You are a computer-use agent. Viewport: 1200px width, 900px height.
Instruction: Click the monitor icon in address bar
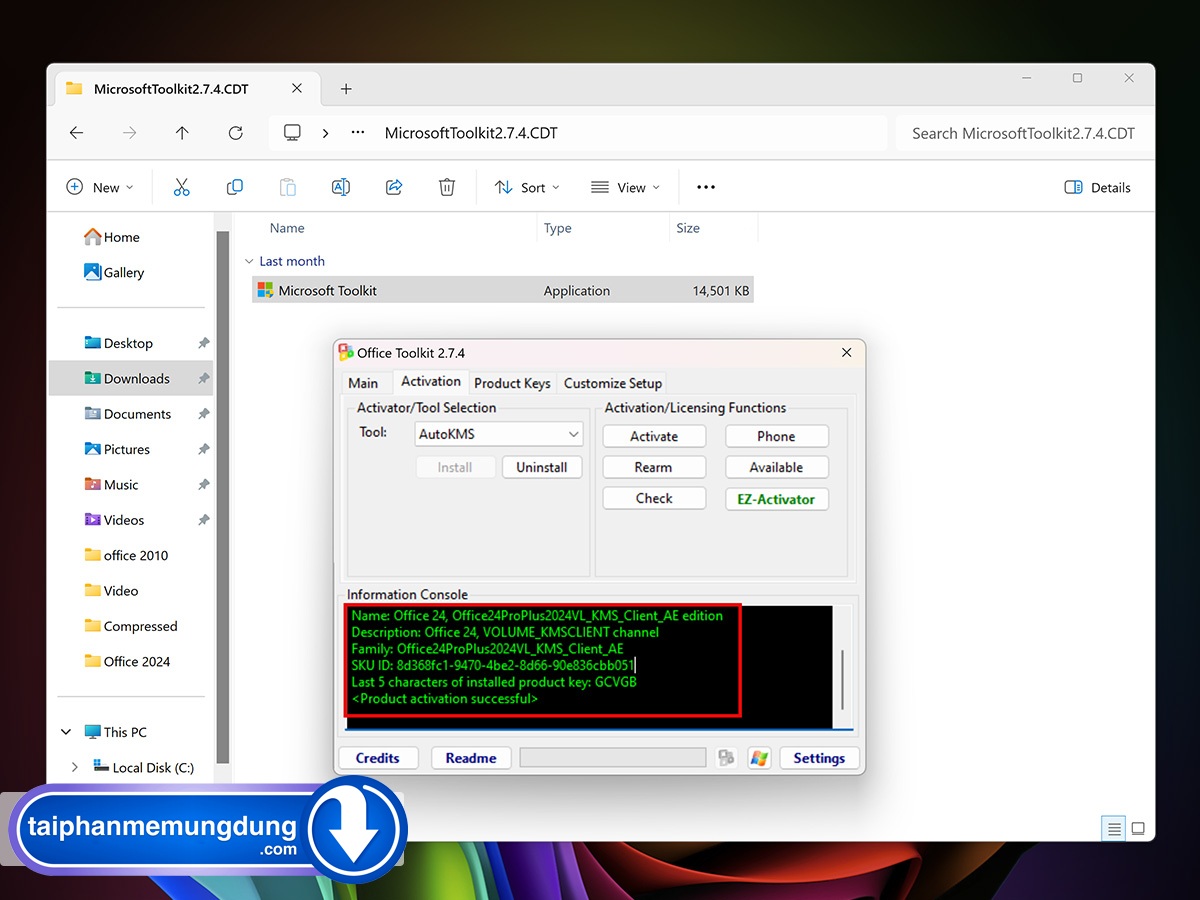tap(292, 133)
